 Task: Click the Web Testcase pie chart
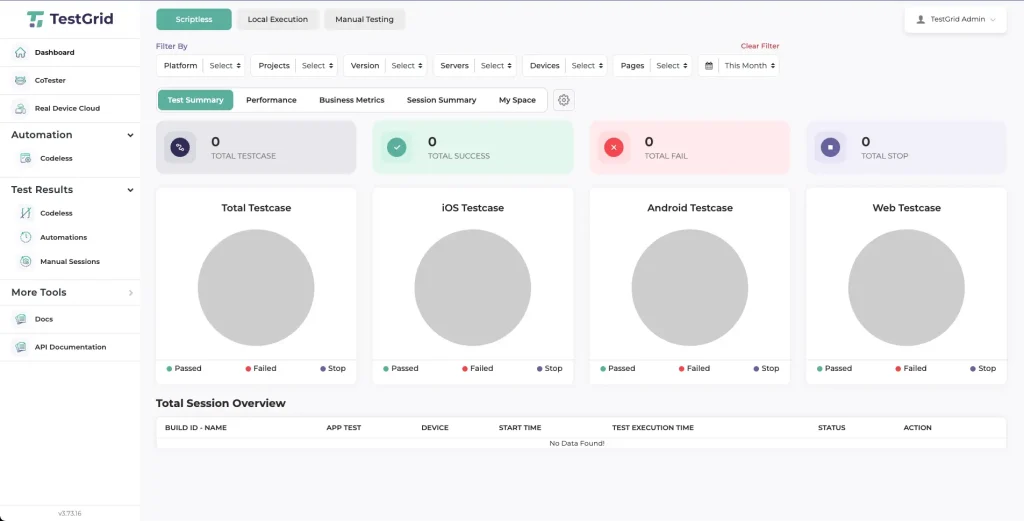click(x=906, y=287)
